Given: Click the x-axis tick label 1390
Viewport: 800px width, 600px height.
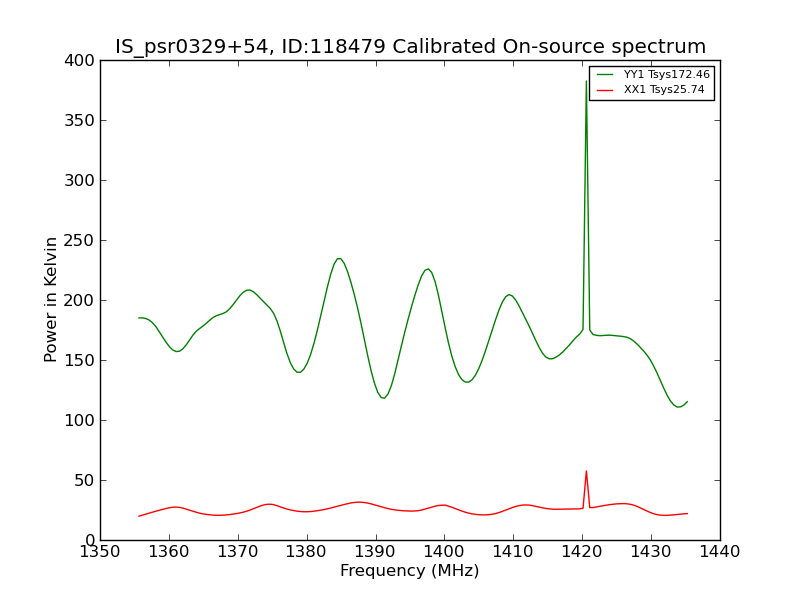Looking at the screenshot, I should coord(376,552).
